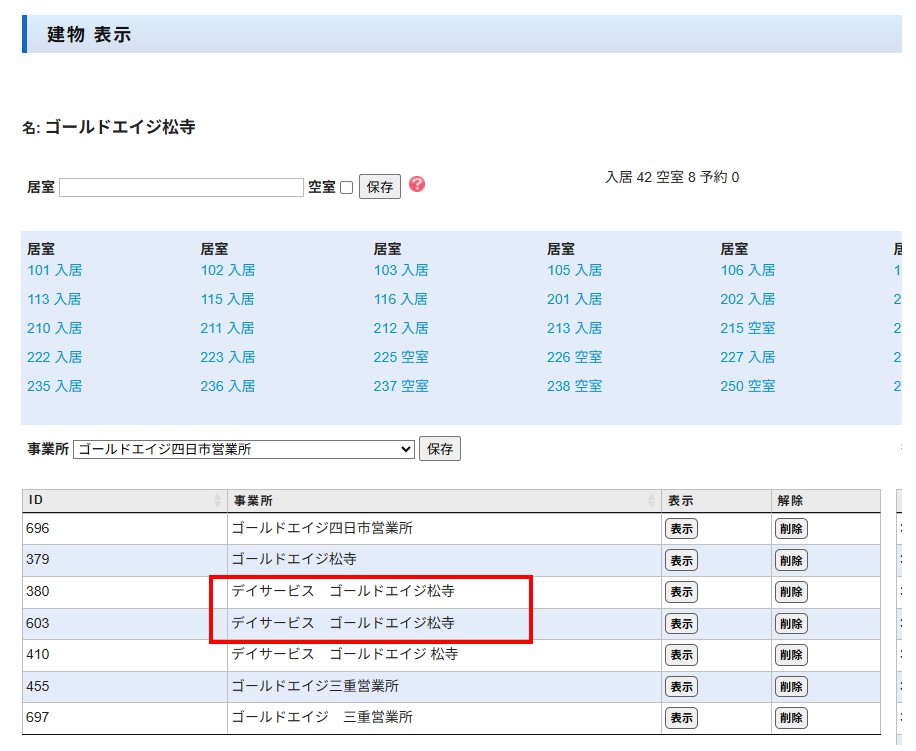916x751 pixels.
Task: Click 保存 button beside 事業所 dropdown
Action: [x=440, y=448]
